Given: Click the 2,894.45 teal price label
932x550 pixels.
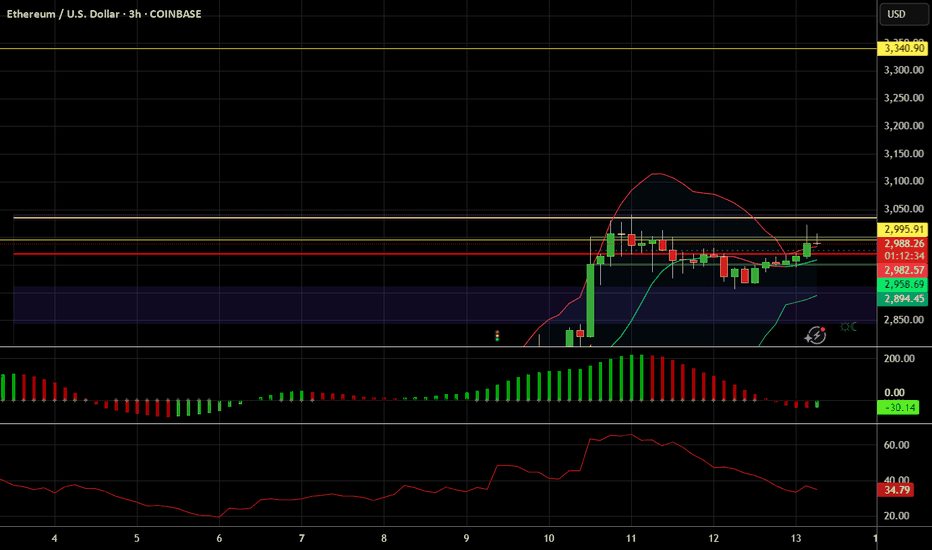Looking at the screenshot, I should 902,298.
